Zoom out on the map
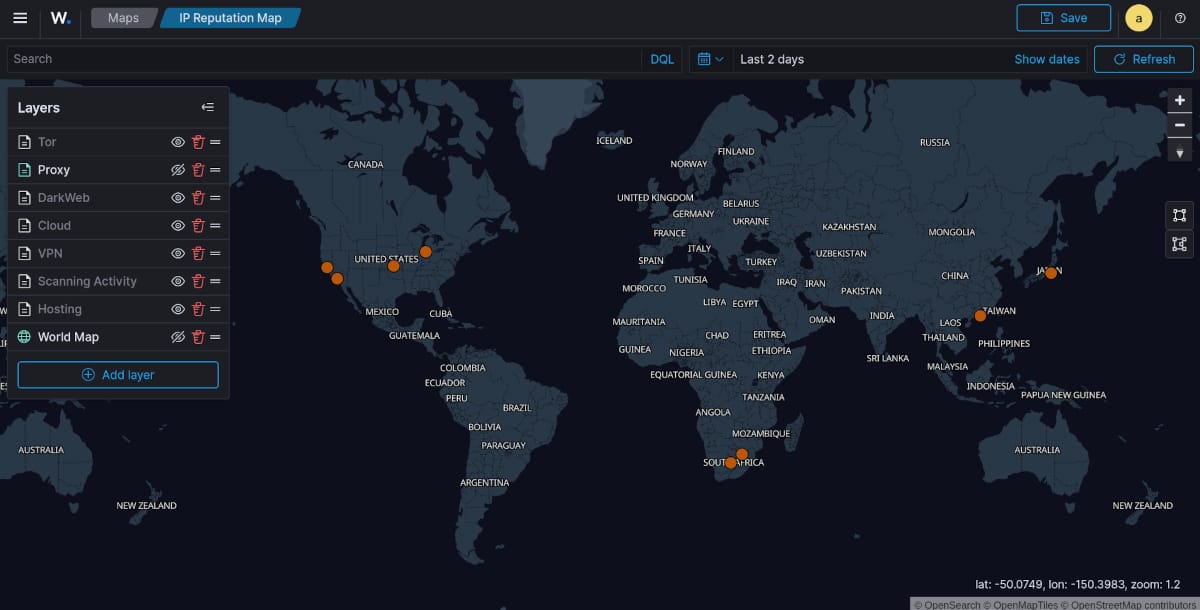 pyautogui.click(x=1180, y=125)
